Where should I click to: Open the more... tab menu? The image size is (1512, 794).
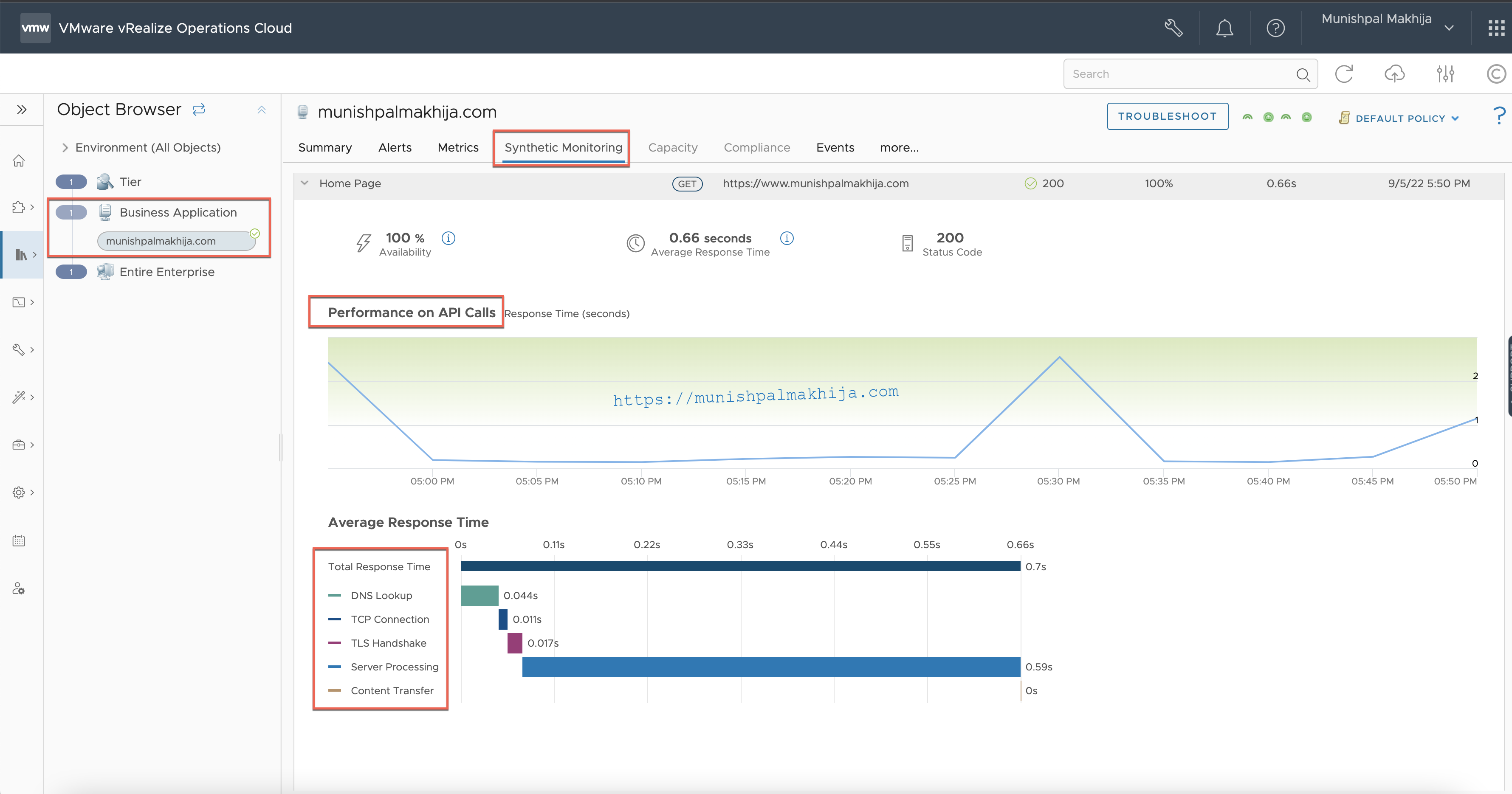tap(899, 148)
